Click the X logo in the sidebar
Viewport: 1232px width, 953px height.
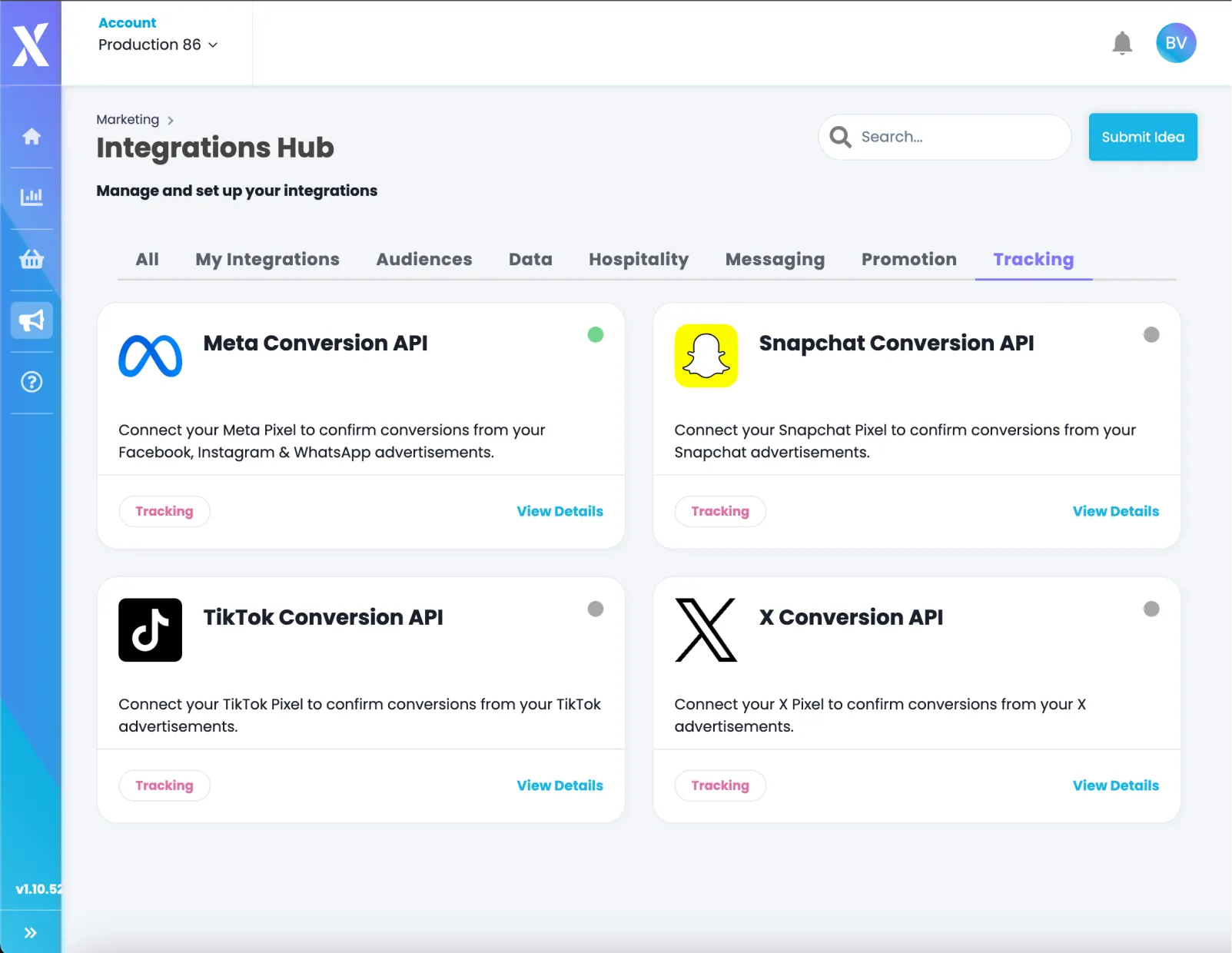click(31, 44)
